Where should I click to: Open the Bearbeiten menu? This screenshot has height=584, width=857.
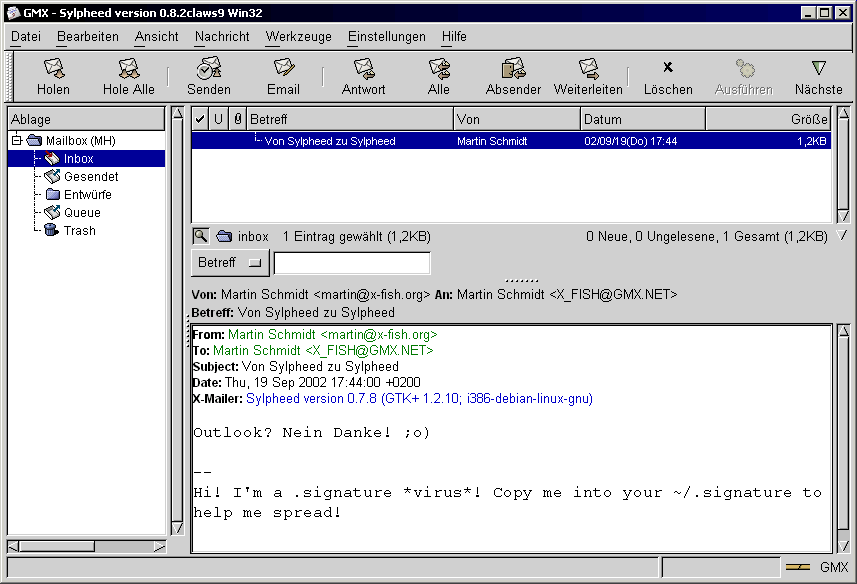tap(87, 37)
